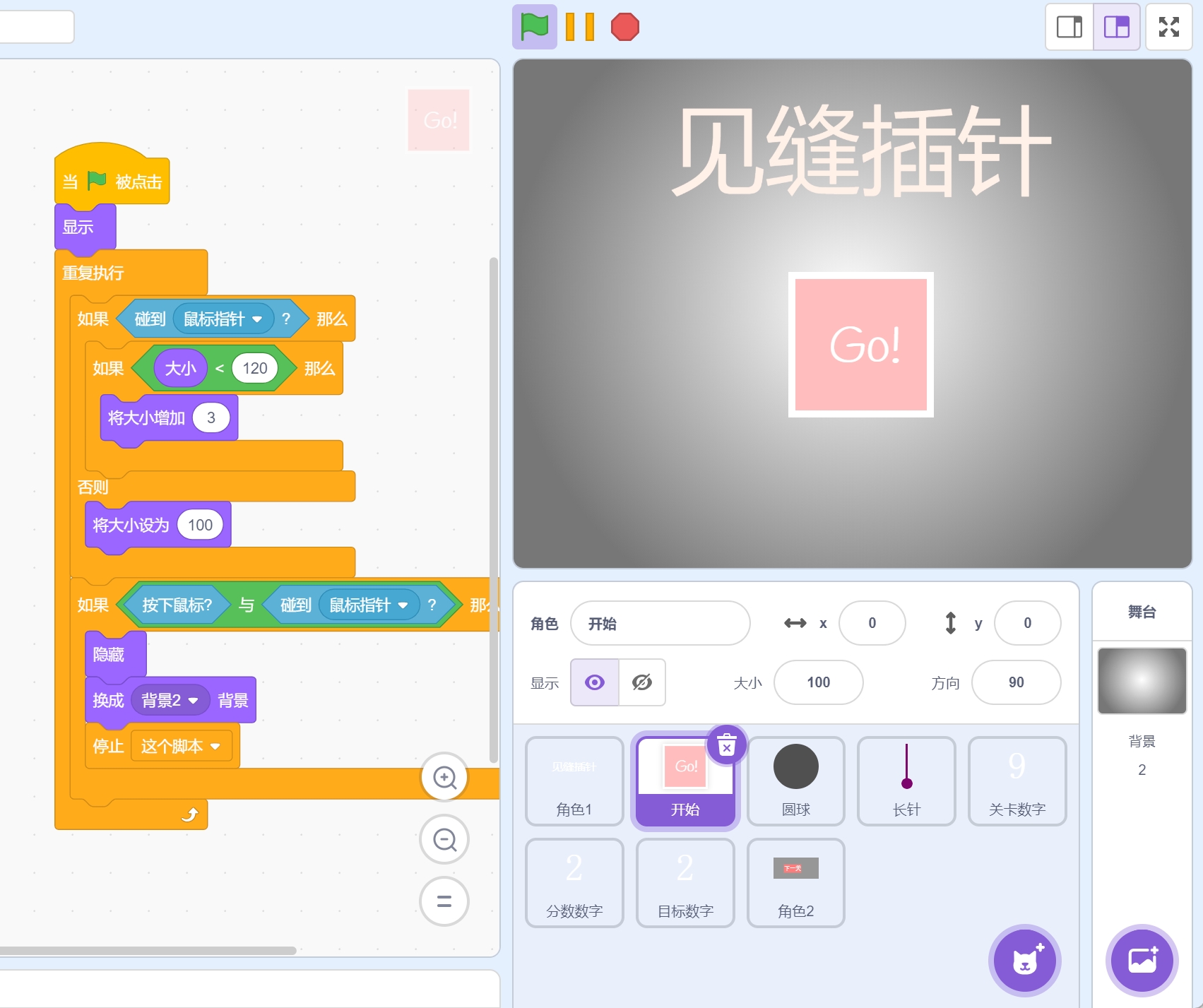Image resolution: width=1203 pixels, height=1008 pixels.
Task: Delete the 开始 sprite via trash icon
Action: (x=727, y=743)
